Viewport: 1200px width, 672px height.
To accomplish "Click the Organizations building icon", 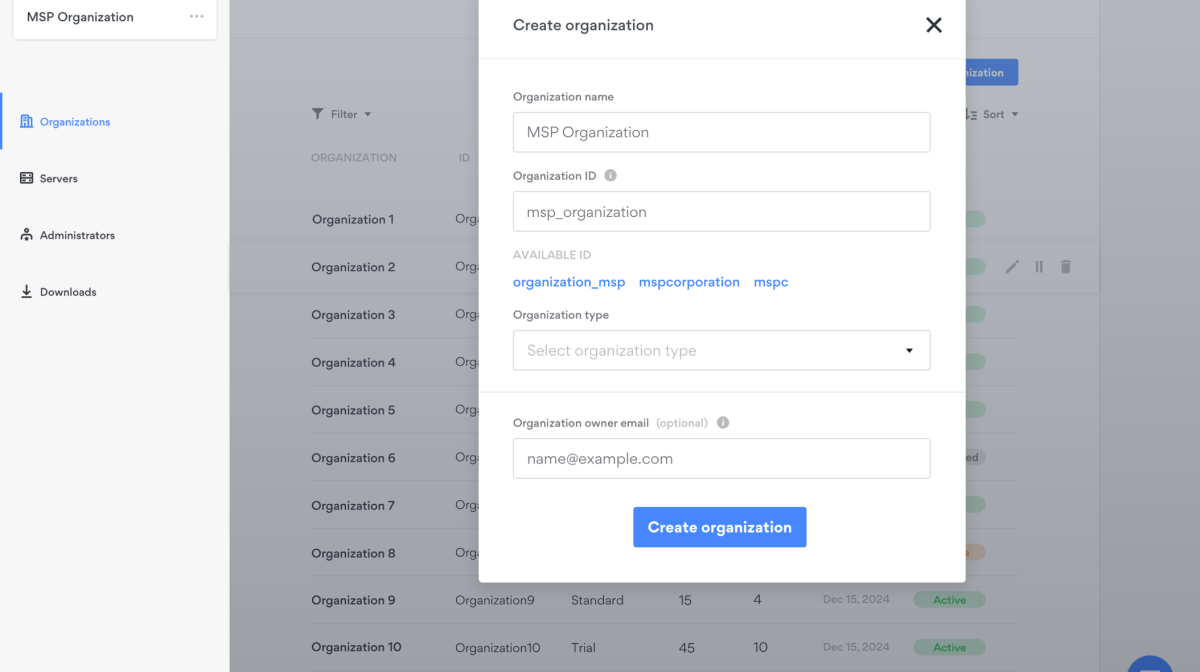I will tap(27, 121).
